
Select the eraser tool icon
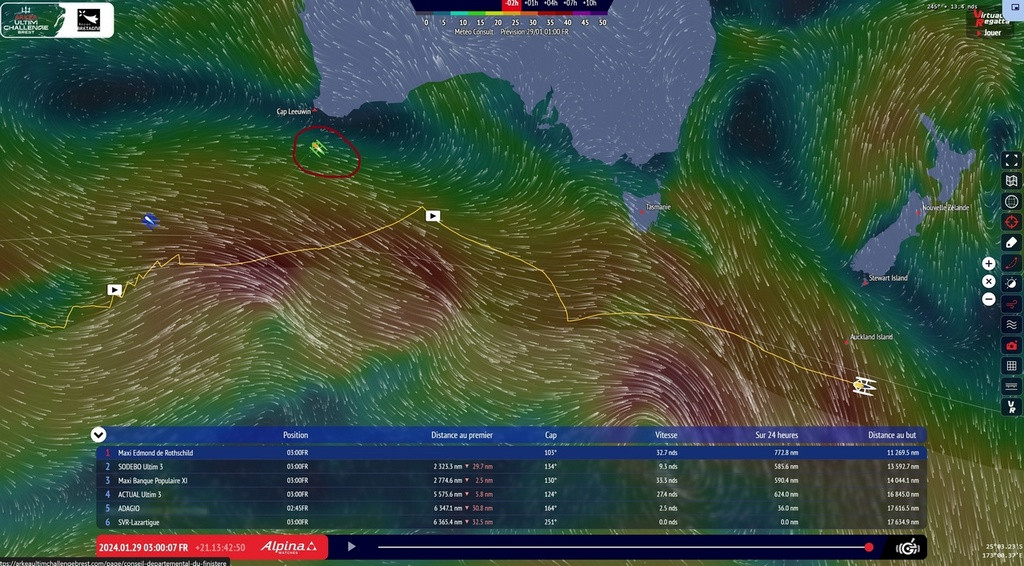1011,242
